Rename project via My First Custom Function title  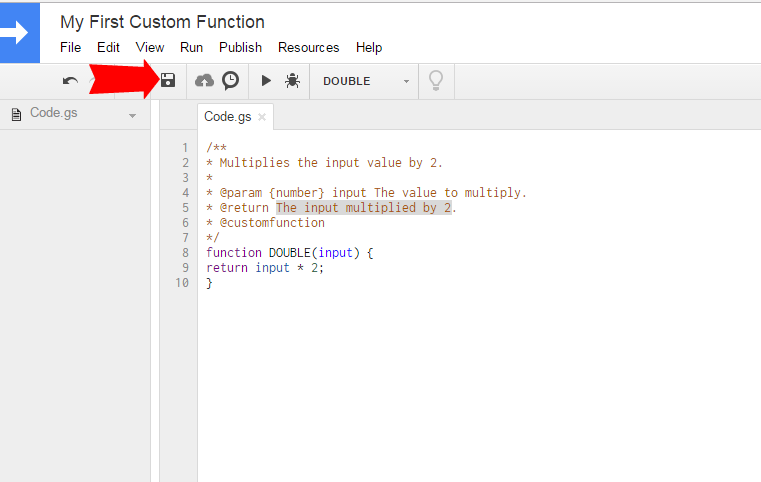162,21
